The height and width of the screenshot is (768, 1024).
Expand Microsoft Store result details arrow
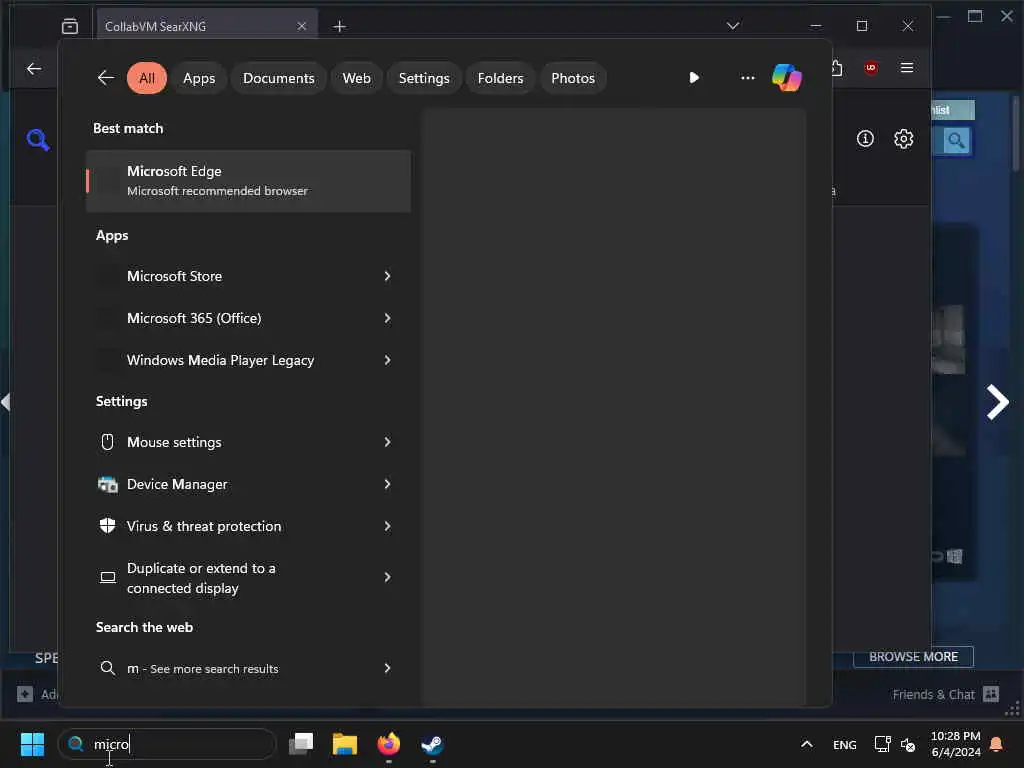click(387, 276)
